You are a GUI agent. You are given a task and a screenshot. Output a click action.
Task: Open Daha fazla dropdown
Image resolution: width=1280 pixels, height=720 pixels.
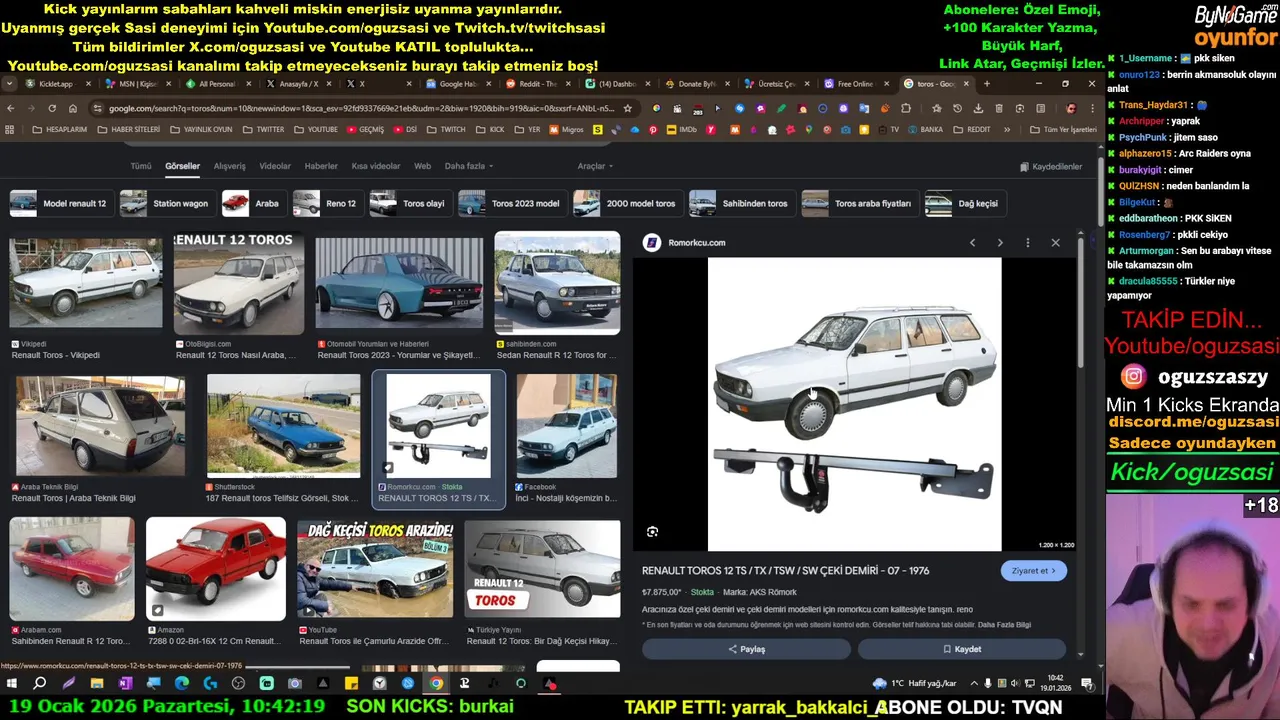tap(469, 166)
